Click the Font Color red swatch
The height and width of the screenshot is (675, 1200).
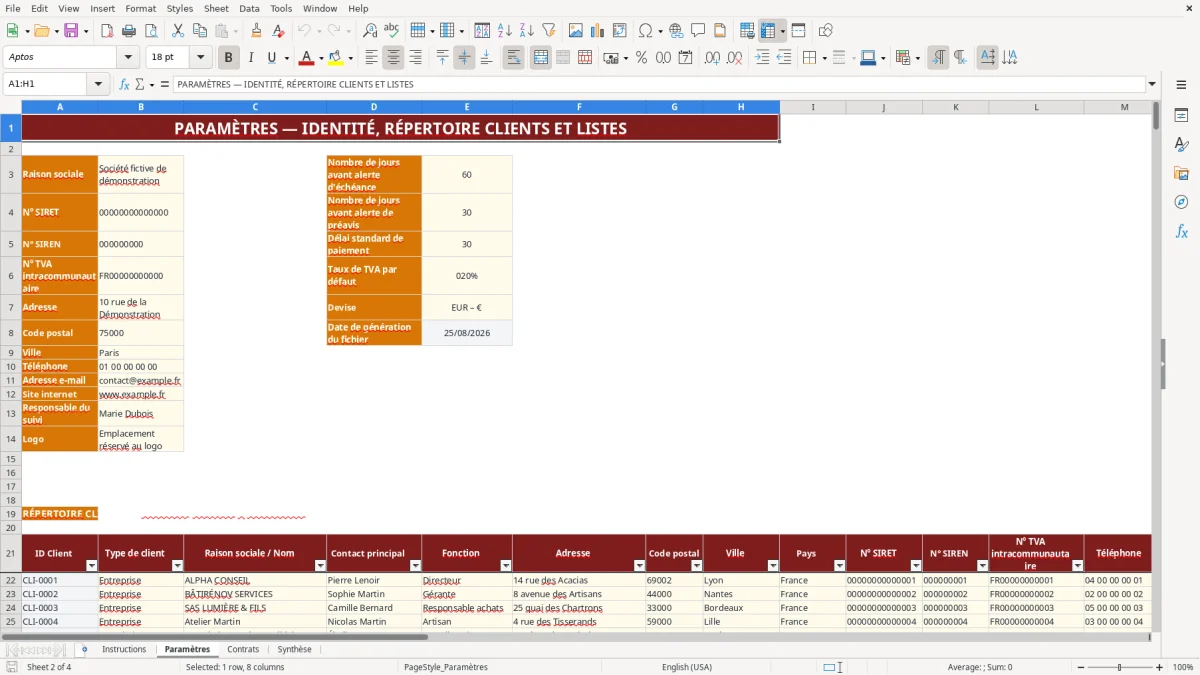coord(306,58)
